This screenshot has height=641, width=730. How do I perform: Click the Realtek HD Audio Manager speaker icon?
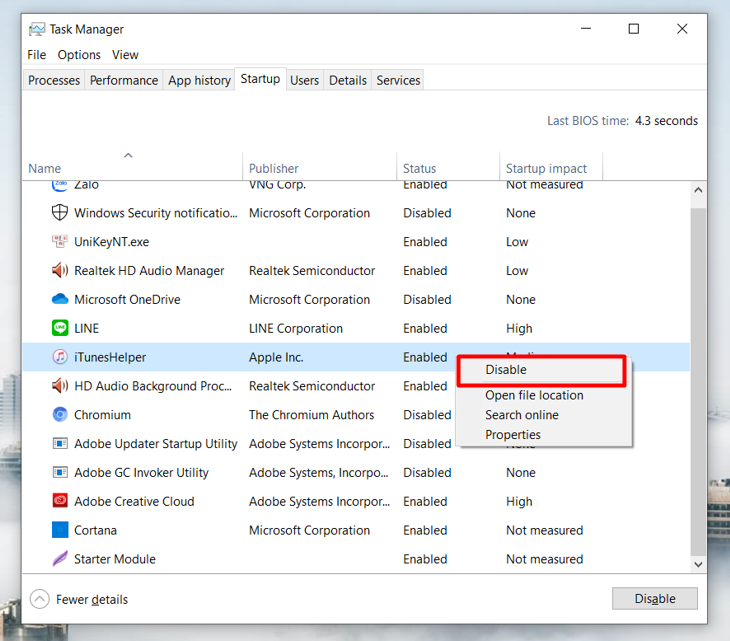(60, 270)
